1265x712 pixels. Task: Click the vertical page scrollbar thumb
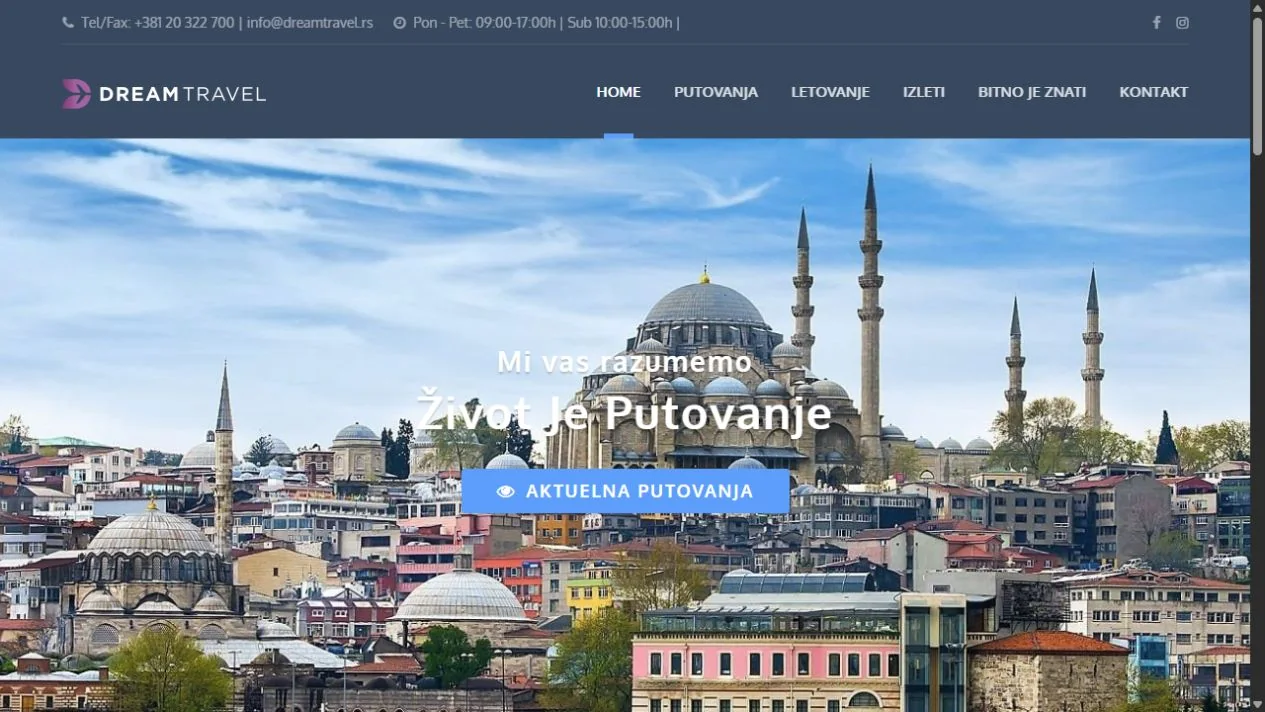[x=1257, y=85]
